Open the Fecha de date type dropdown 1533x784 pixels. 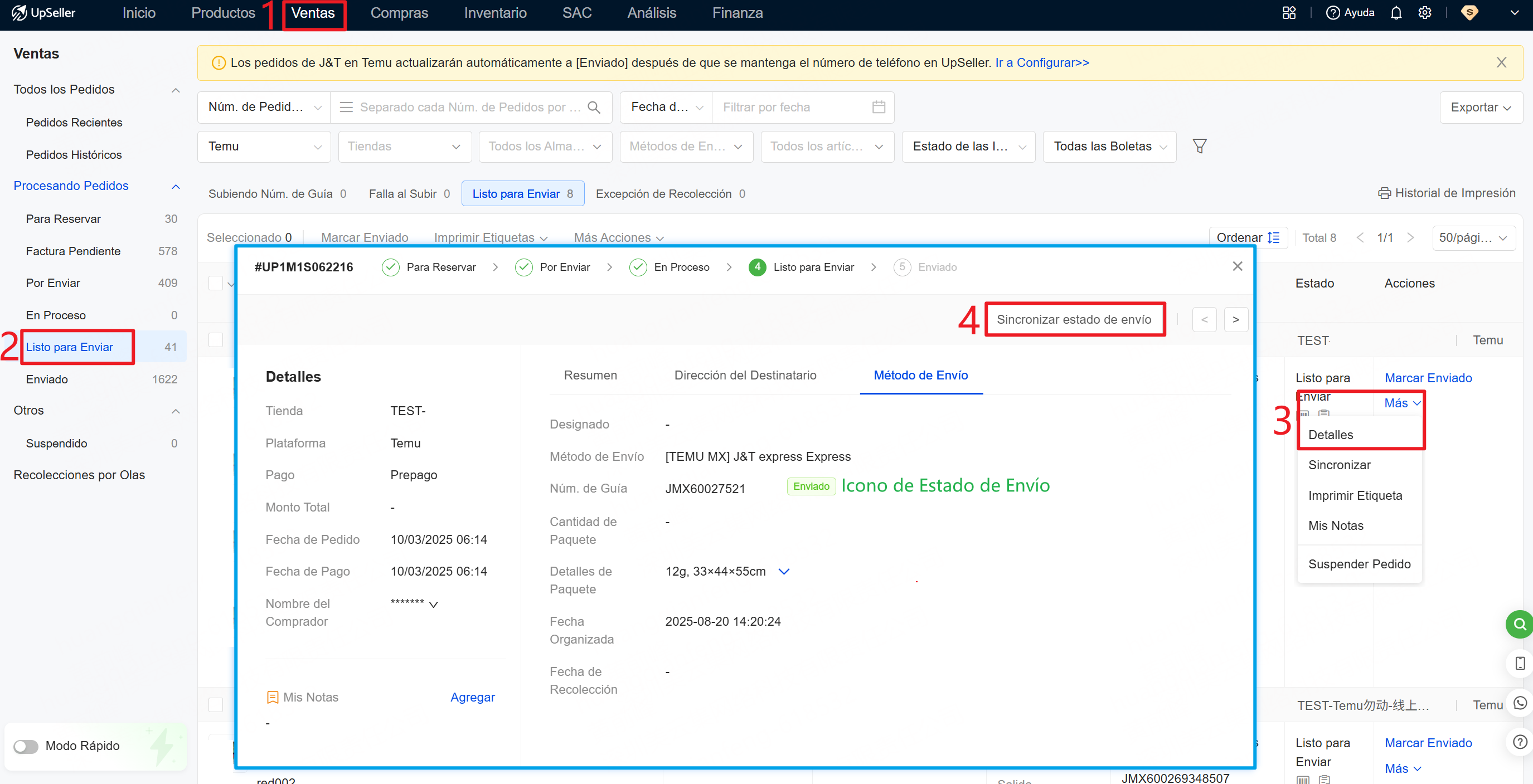point(666,107)
